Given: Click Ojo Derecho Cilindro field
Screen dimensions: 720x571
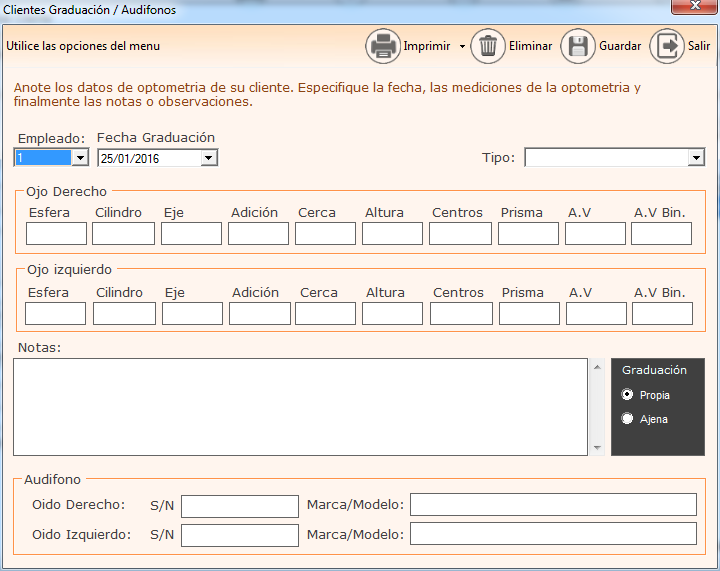Looking at the screenshot, I should point(124,234).
